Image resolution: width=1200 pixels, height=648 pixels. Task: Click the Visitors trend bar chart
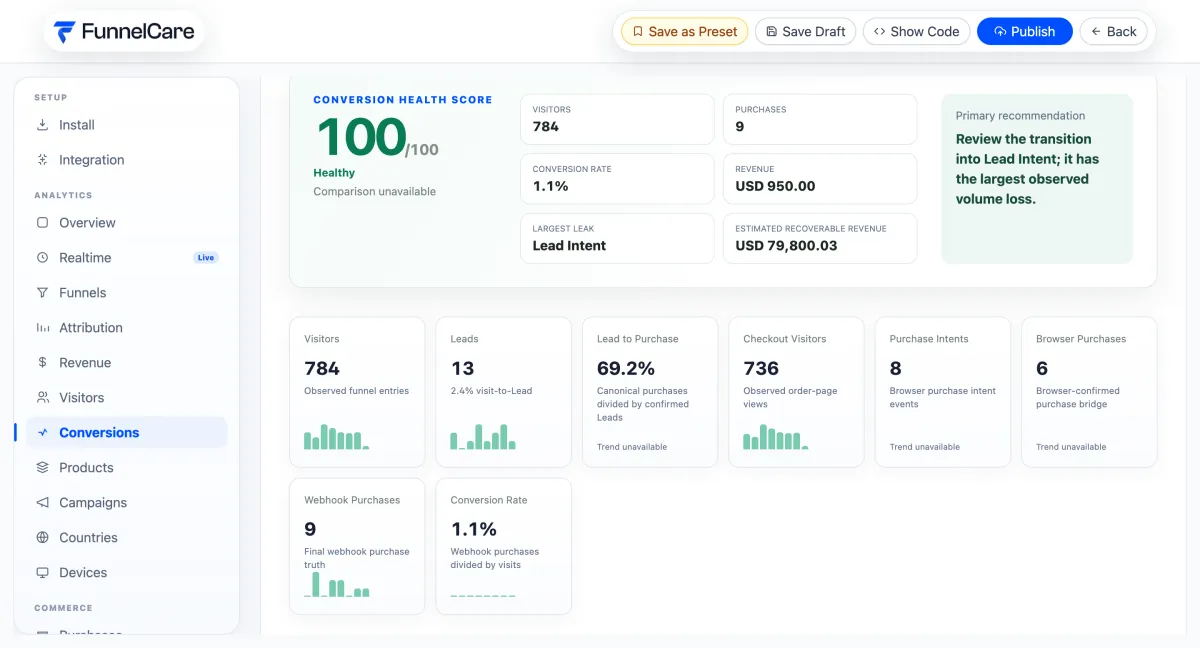click(x=337, y=437)
